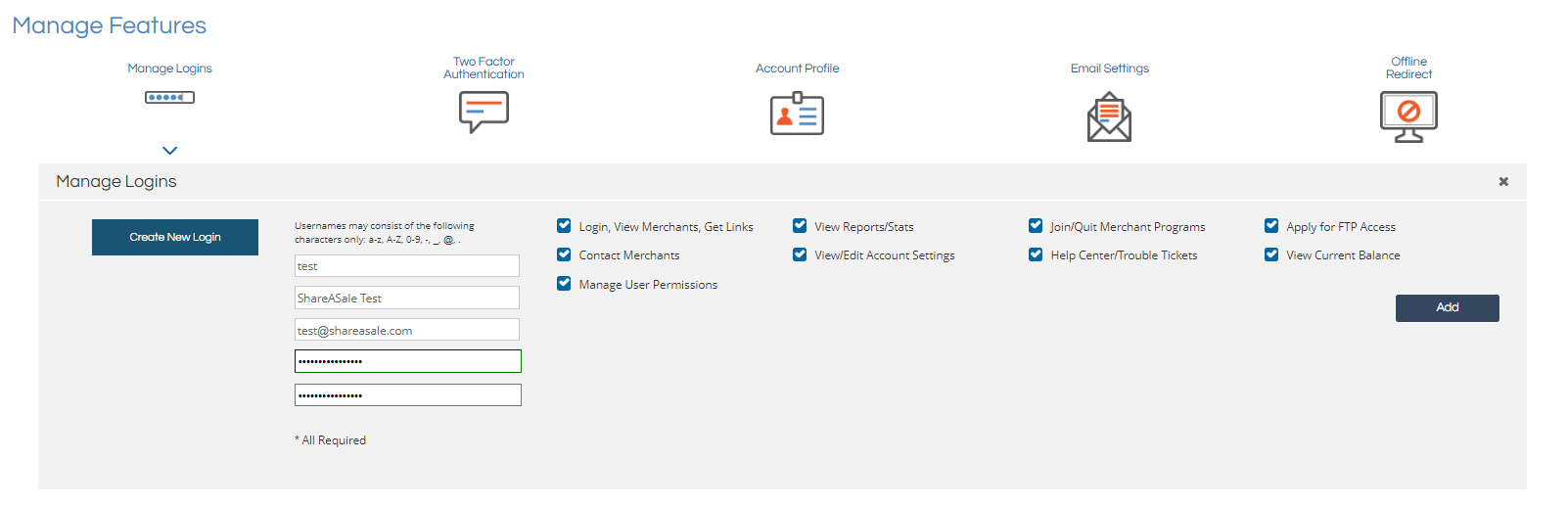
Task: Collapse the Manage Logins chevron arrow
Action: click(169, 151)
